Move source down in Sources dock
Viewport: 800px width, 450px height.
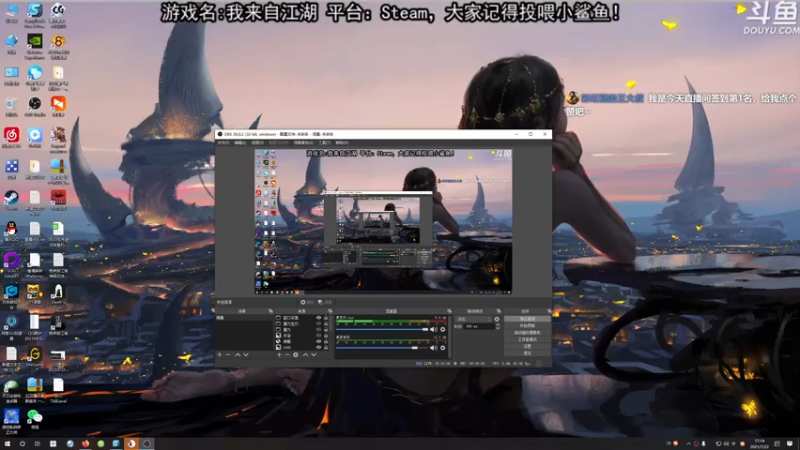(313, 355)
